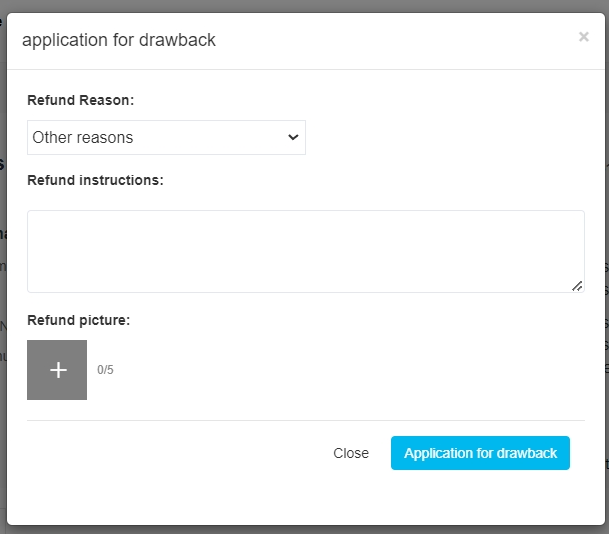Click the text area resize grip icon
This screenshot has width=609, height=534.
[x=577, y=286]
